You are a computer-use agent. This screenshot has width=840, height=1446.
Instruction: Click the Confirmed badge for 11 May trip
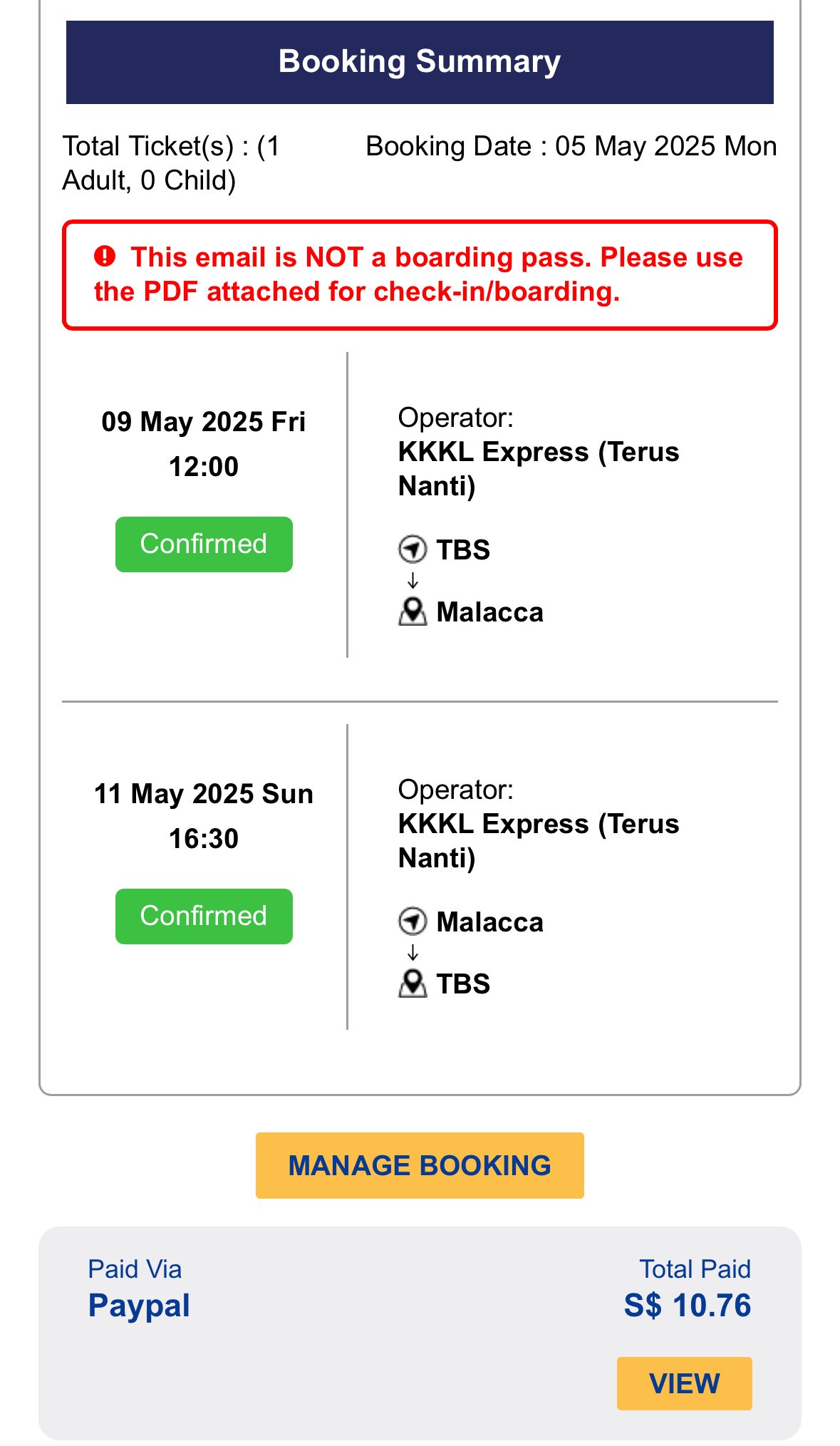[204, 916]
